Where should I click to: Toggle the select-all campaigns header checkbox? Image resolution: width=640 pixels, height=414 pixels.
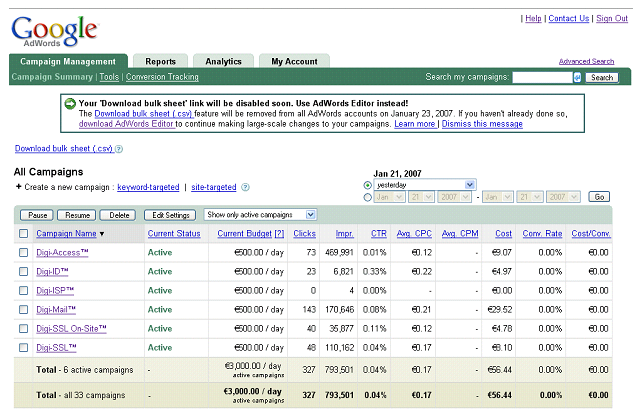pos(24,234)
